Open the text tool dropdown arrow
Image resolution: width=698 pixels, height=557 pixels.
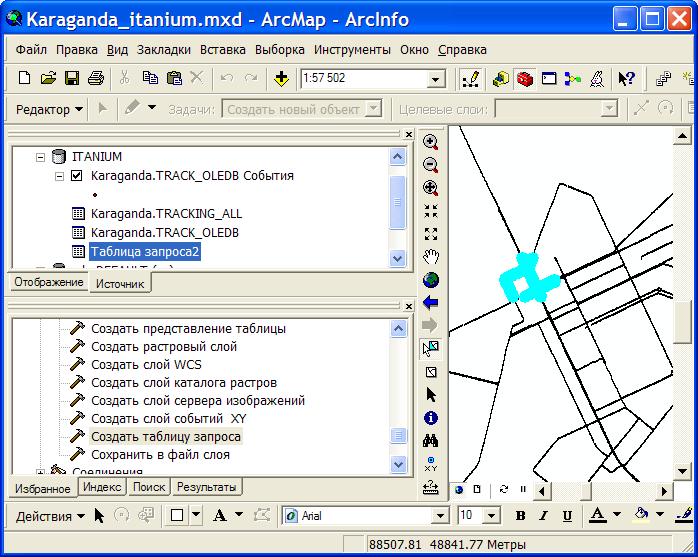tap(239, 515)
